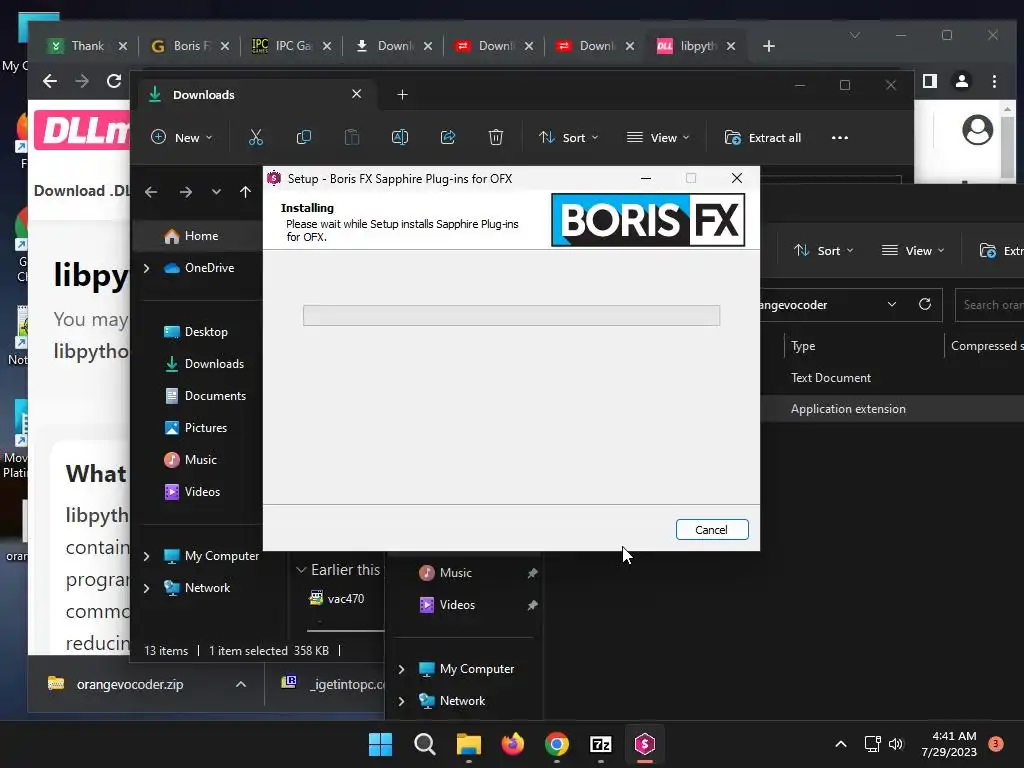Select Documents in sidebar
The image size is (1024, 768).
click(x=205, y=396)
